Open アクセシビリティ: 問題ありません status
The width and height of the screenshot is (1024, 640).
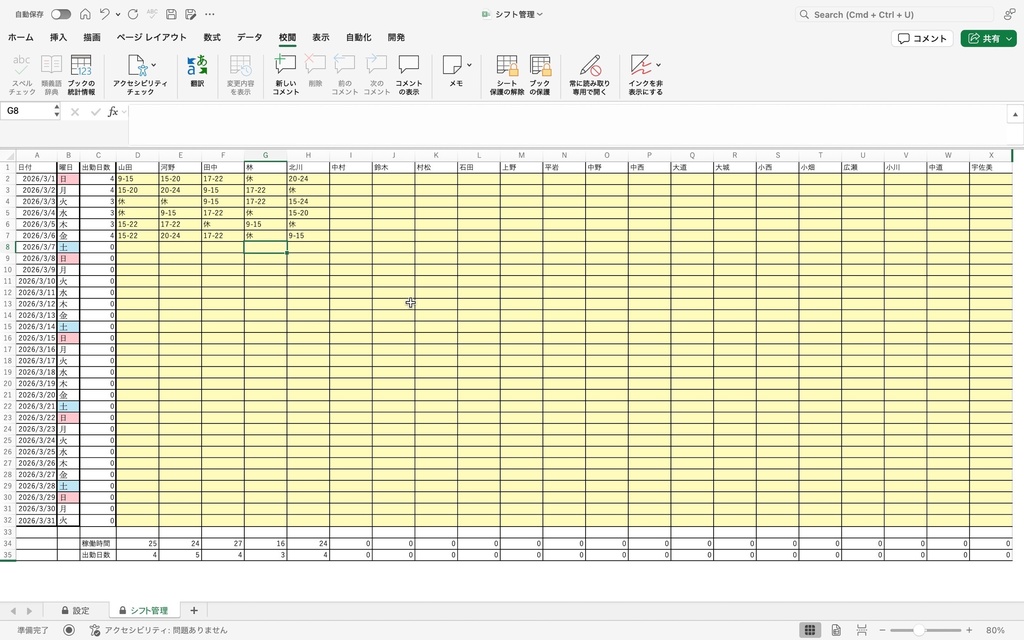pos(159,630)
